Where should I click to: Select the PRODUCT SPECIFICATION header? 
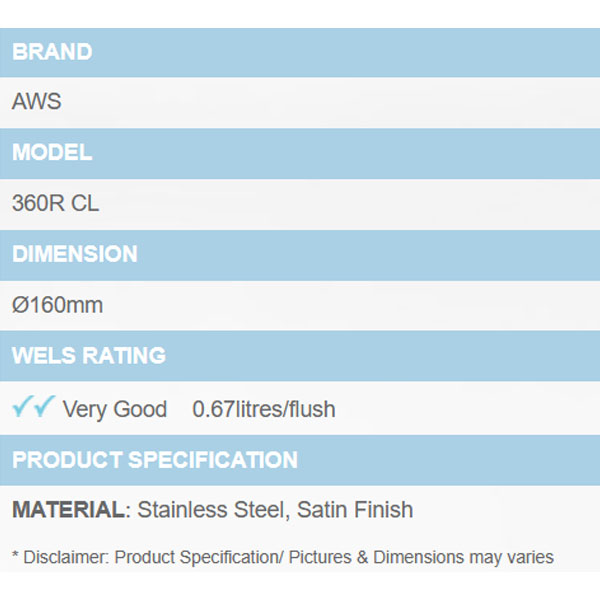[x=155, y=460]
